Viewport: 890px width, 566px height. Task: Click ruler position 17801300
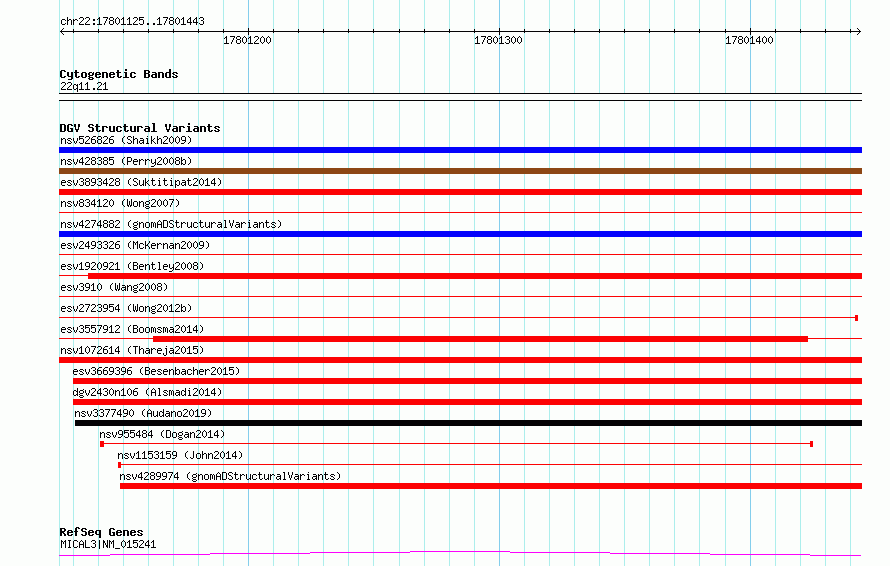498,40
